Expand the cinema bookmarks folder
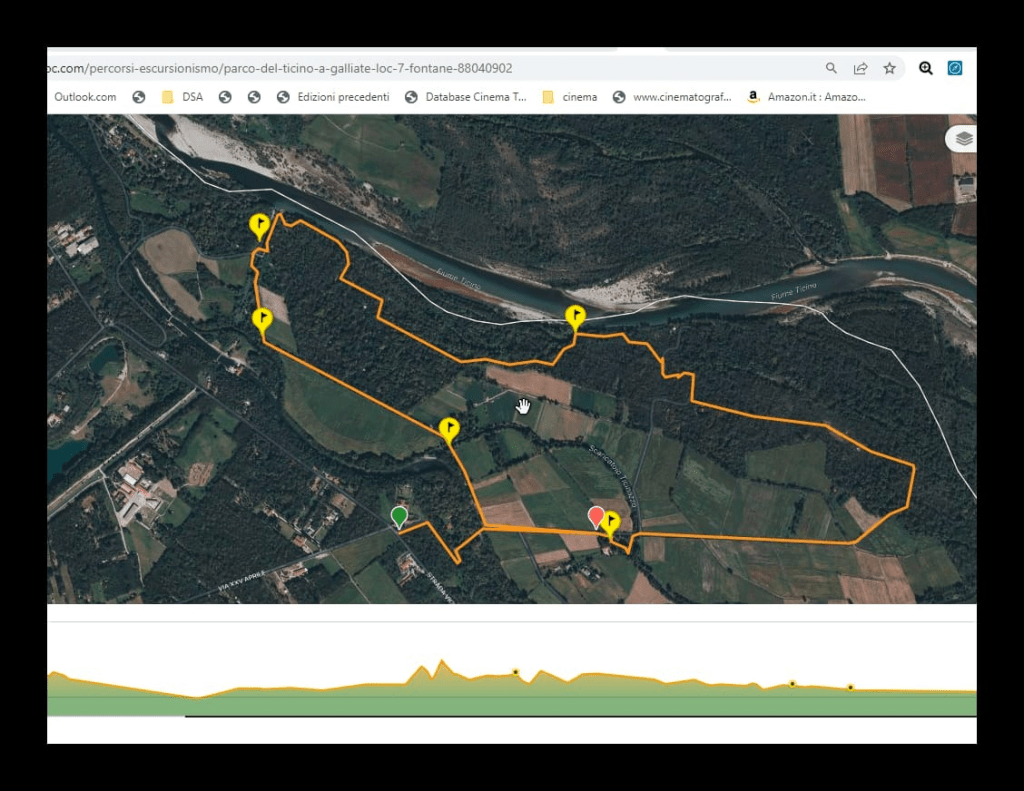Viewport: 1024px width, 791px height. 570,97
